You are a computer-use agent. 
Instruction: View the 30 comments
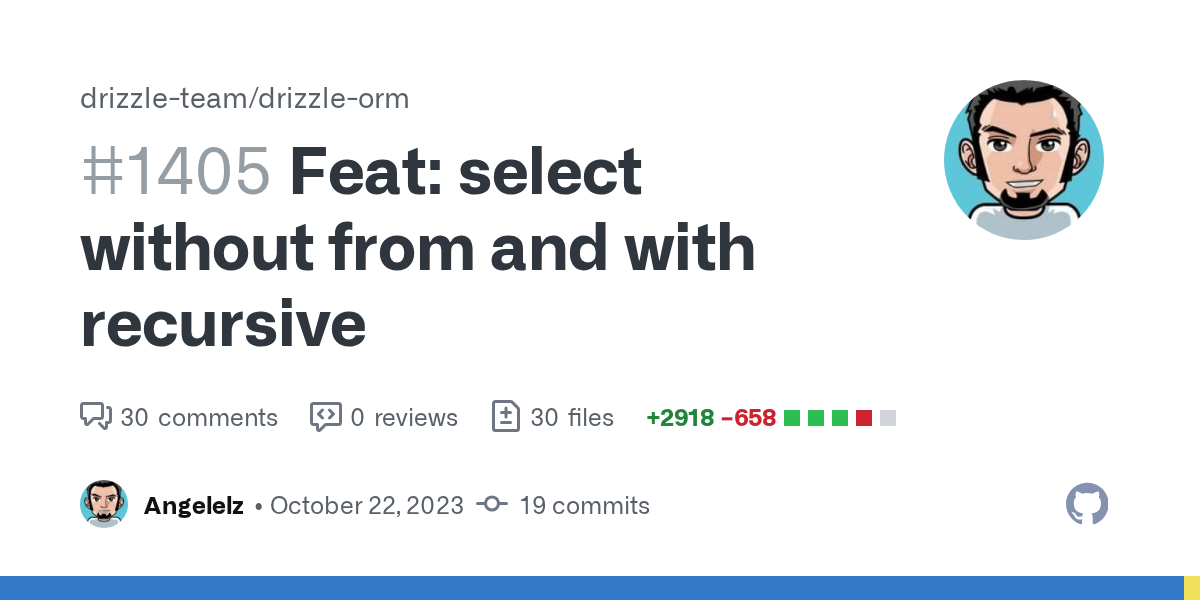[199, 417]
